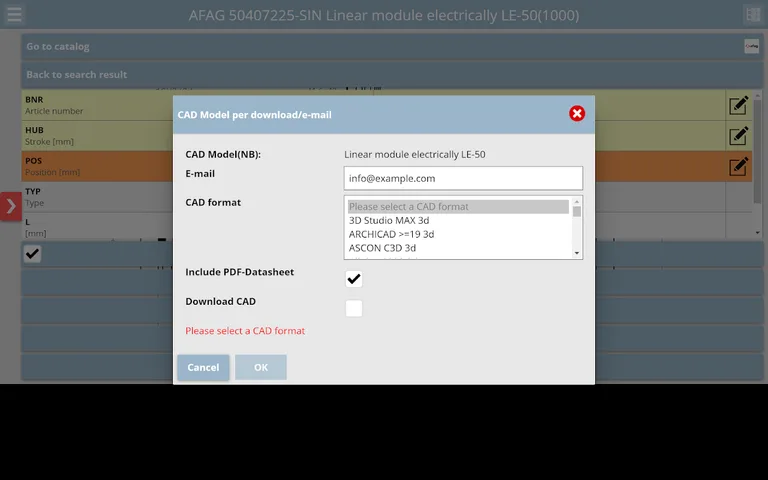The width and height of the screenshot is (768, 480).
Task: Click CAD format list scroll down arrow
Action: coord(576,253)
